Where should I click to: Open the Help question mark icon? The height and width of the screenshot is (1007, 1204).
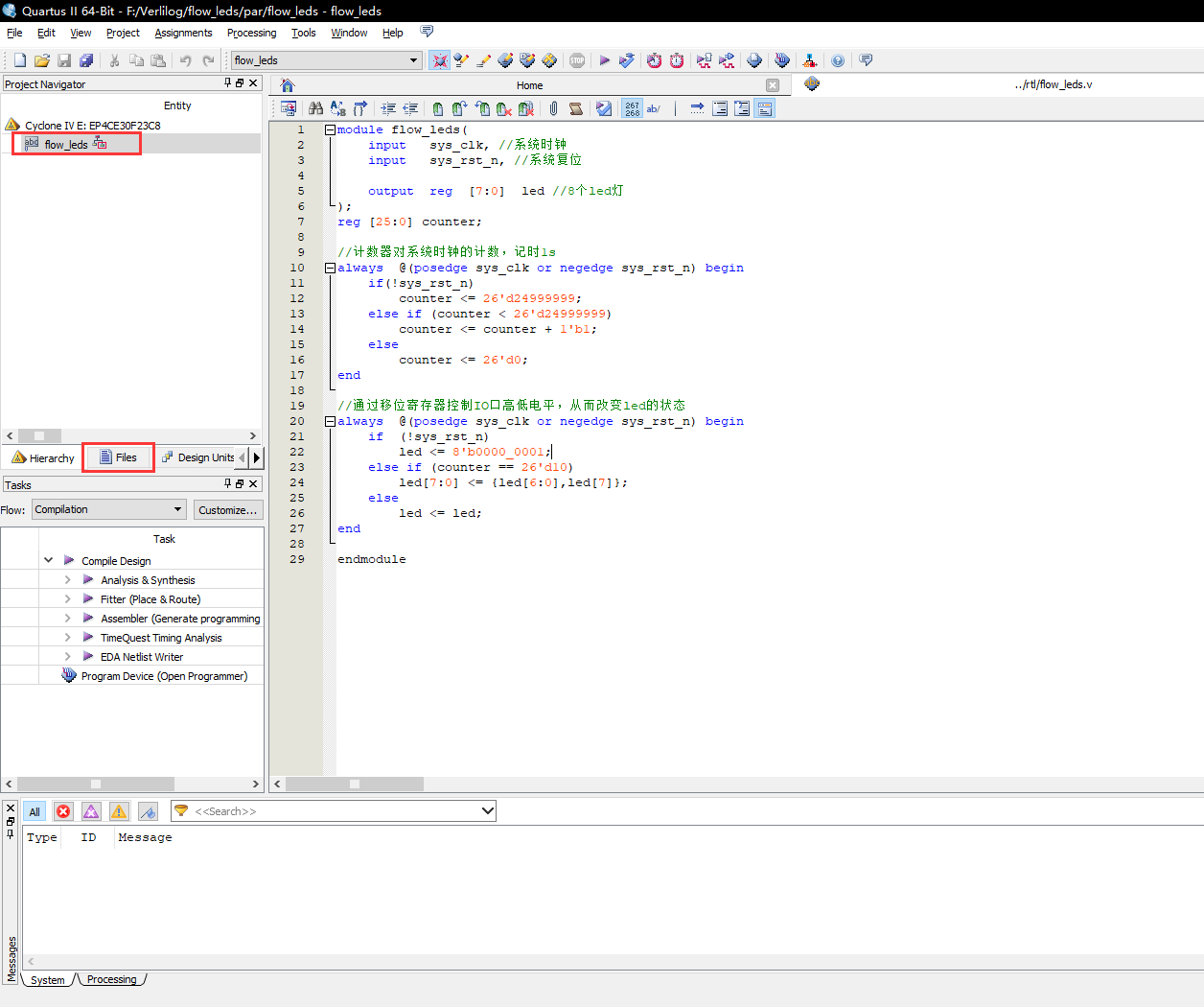[838, 60]
